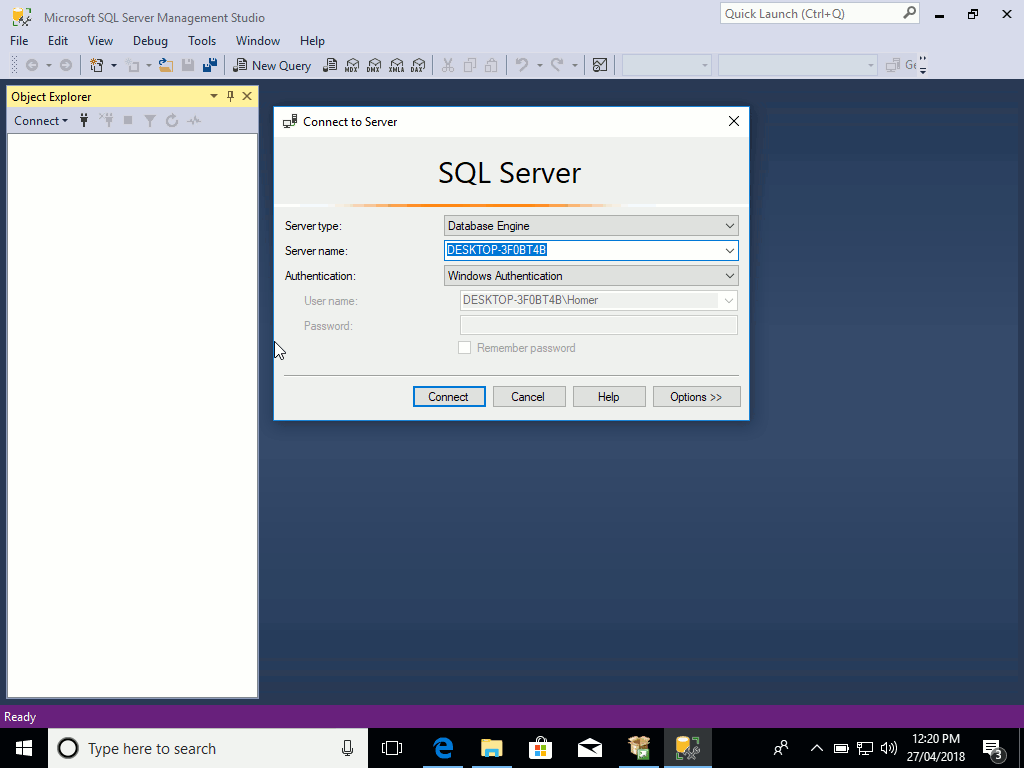The image size is (1024, 768).
Task: Click the New Project toolbar icon
Action: [97, 65]
